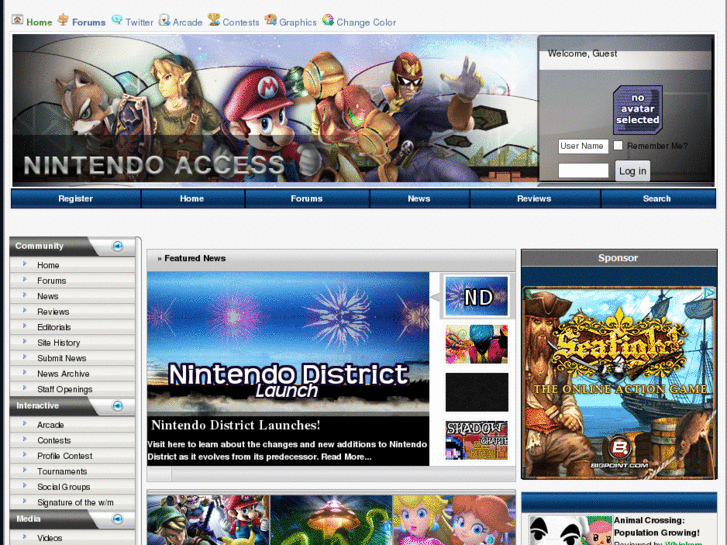The height and width of the screenshot is (545, 727).
Task: Collapse the Community sidebar section
Action: pyautogui.click(x=118, y=246)
